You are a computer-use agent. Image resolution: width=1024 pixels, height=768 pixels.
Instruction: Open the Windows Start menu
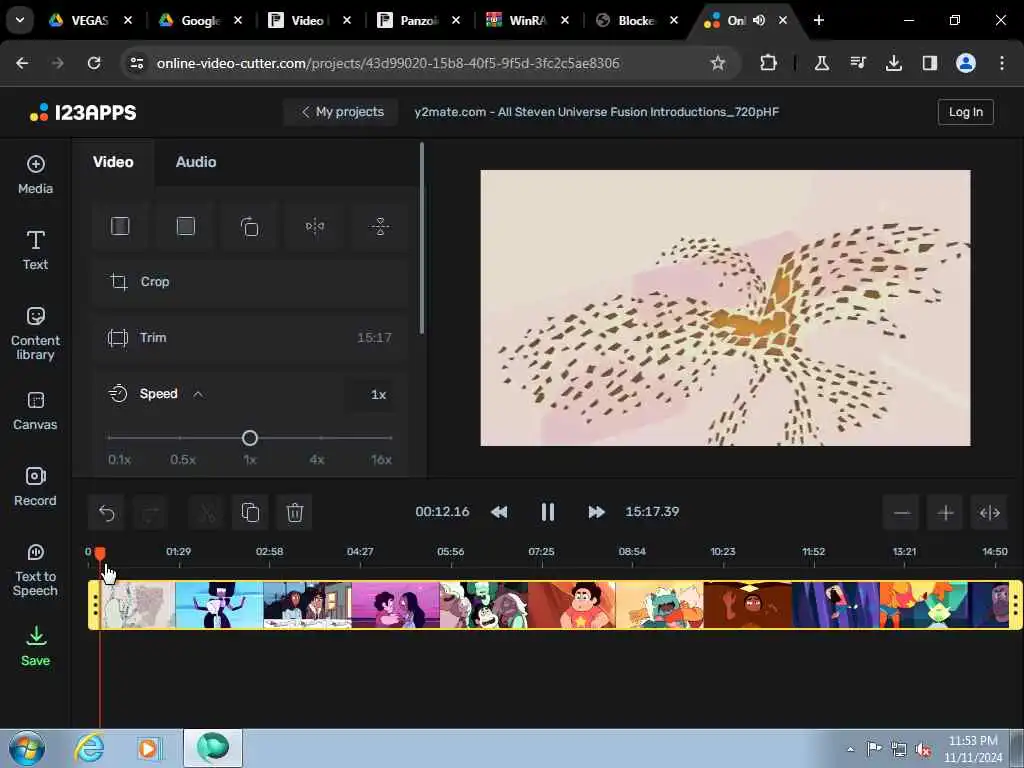(x=27, y=748)
